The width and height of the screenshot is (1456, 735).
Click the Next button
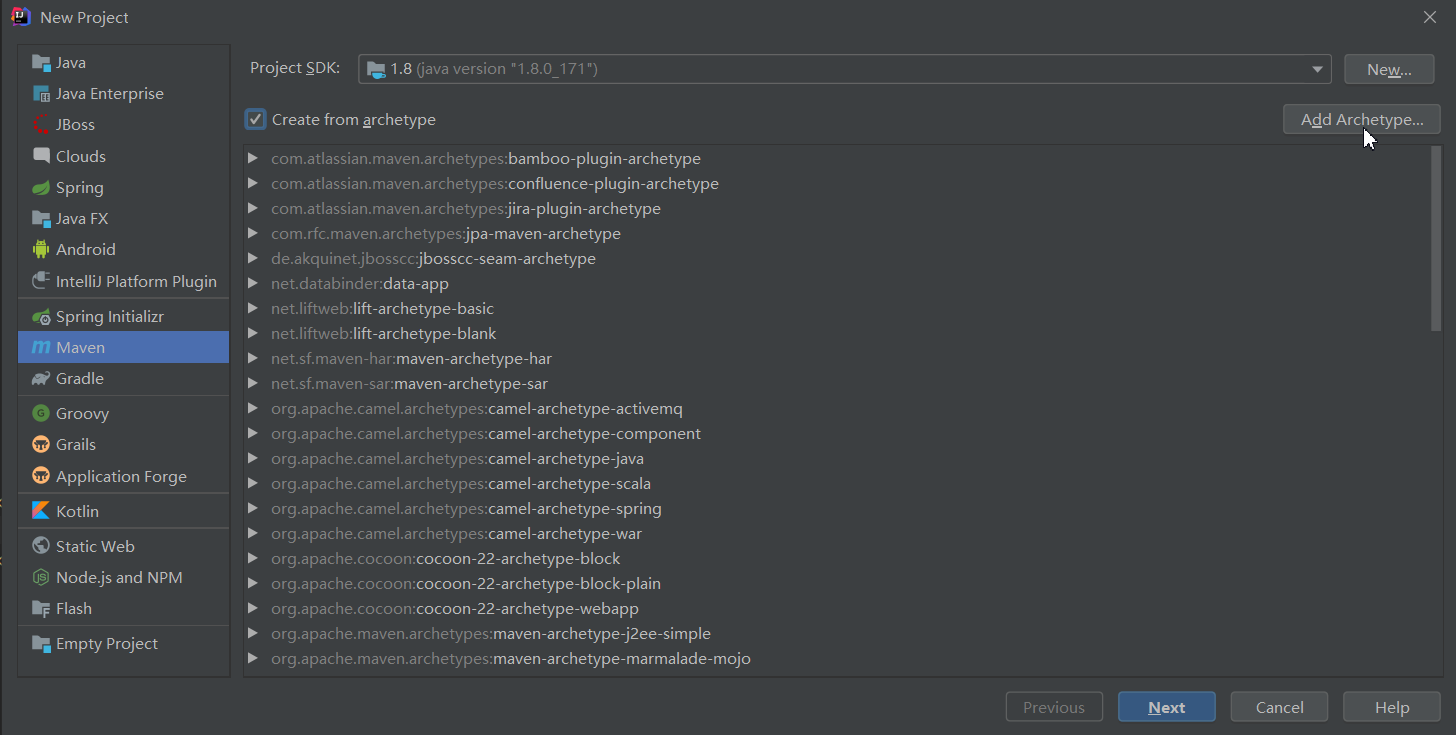point(1166,707)
